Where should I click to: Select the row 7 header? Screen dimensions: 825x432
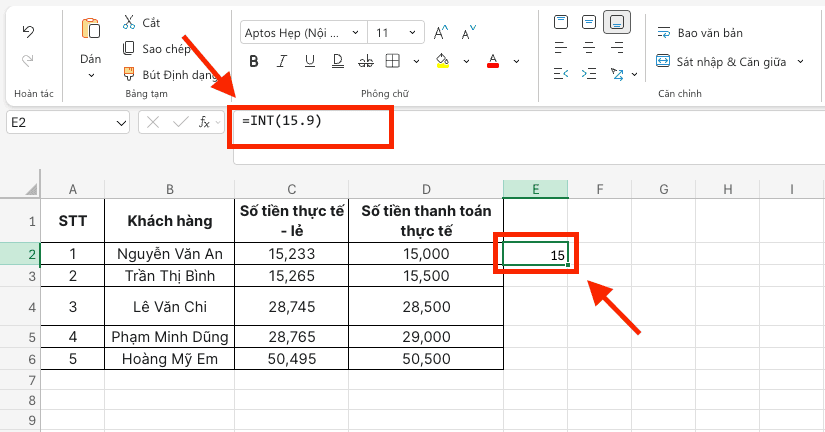point(20,380)
